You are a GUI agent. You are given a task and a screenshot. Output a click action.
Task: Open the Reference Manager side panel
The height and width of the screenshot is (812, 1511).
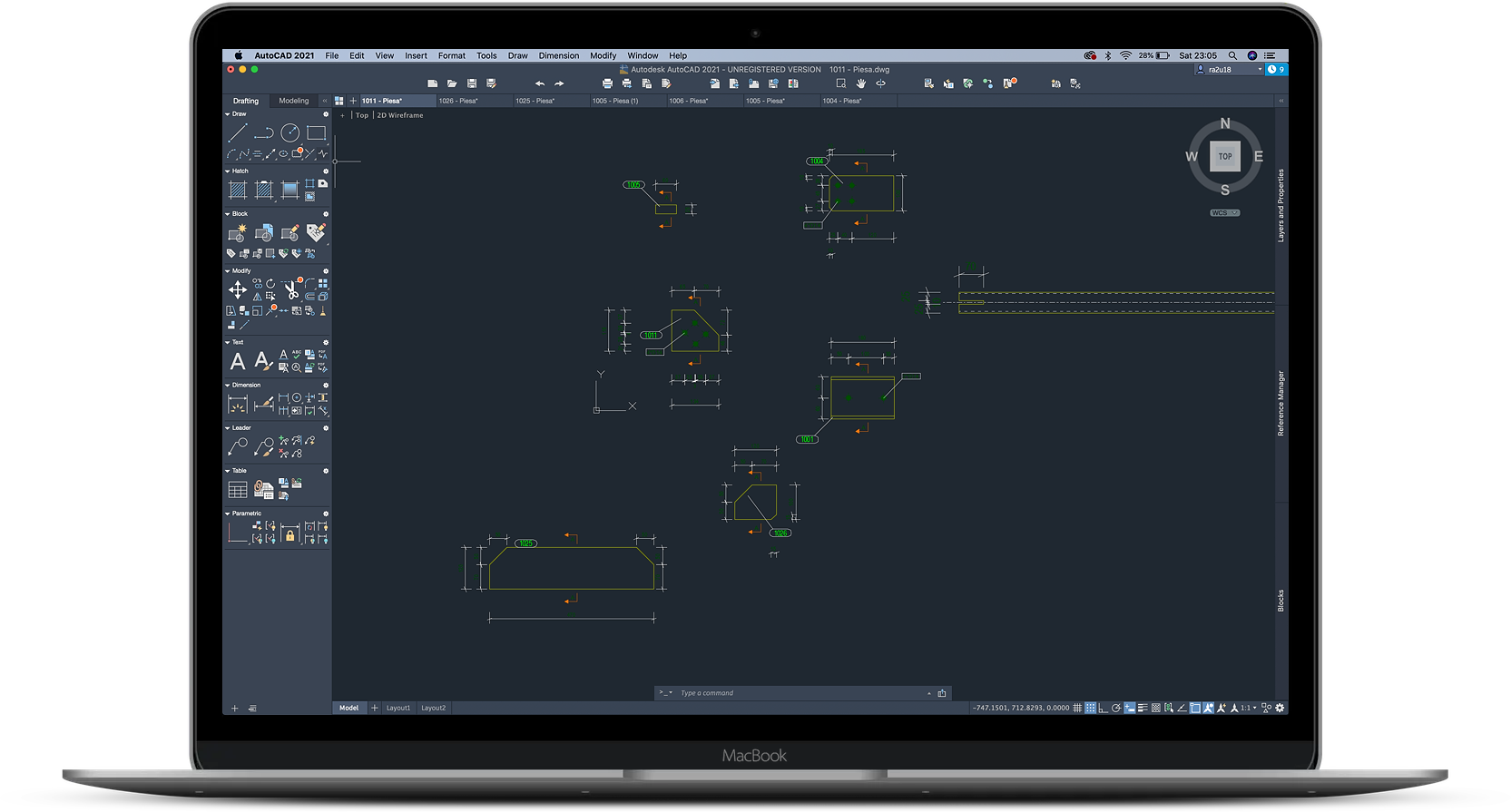click(x=1281, y=403)
